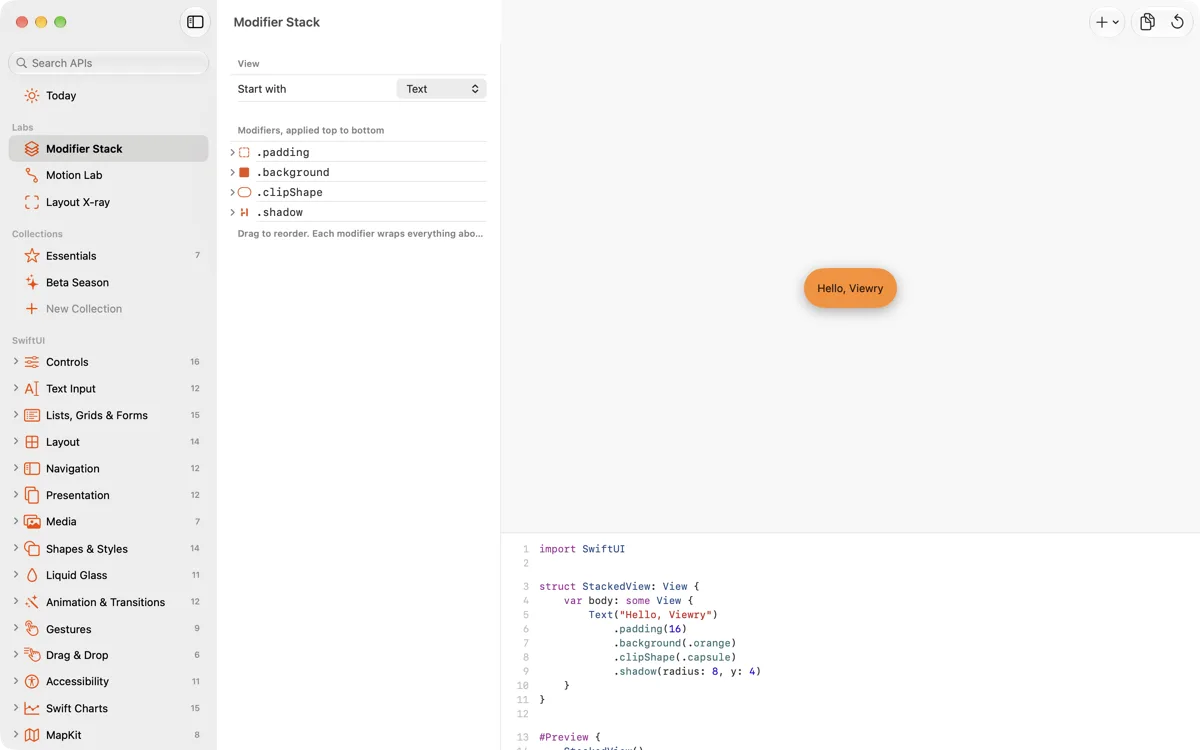Expand the Text Input category chevron
Image resolution: width=1200 pixels, height=750 pixels.
[16, 388]
